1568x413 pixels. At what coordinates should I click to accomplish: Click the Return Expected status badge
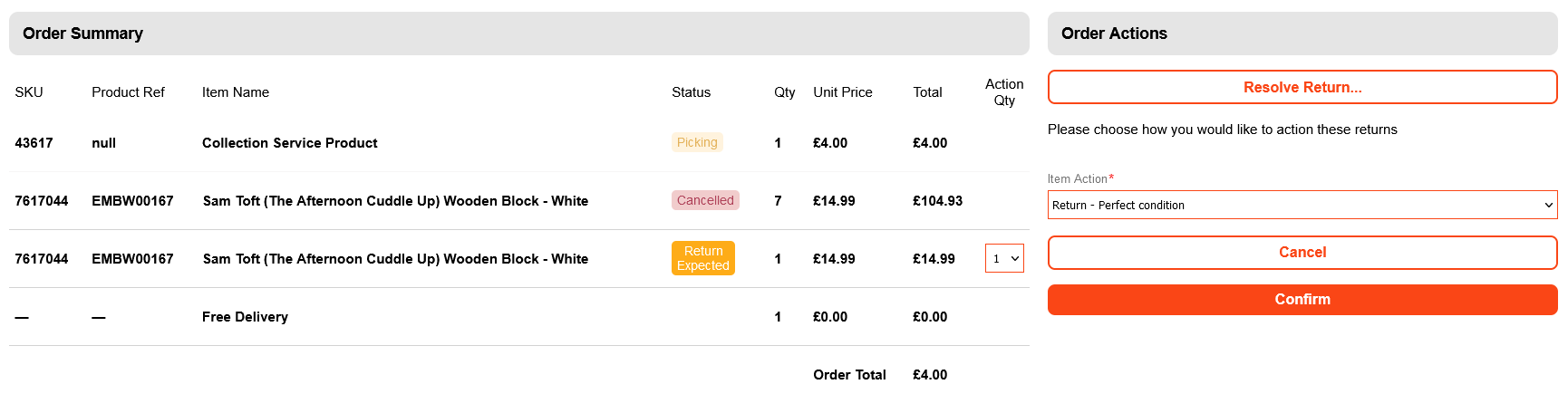(702, 258)
